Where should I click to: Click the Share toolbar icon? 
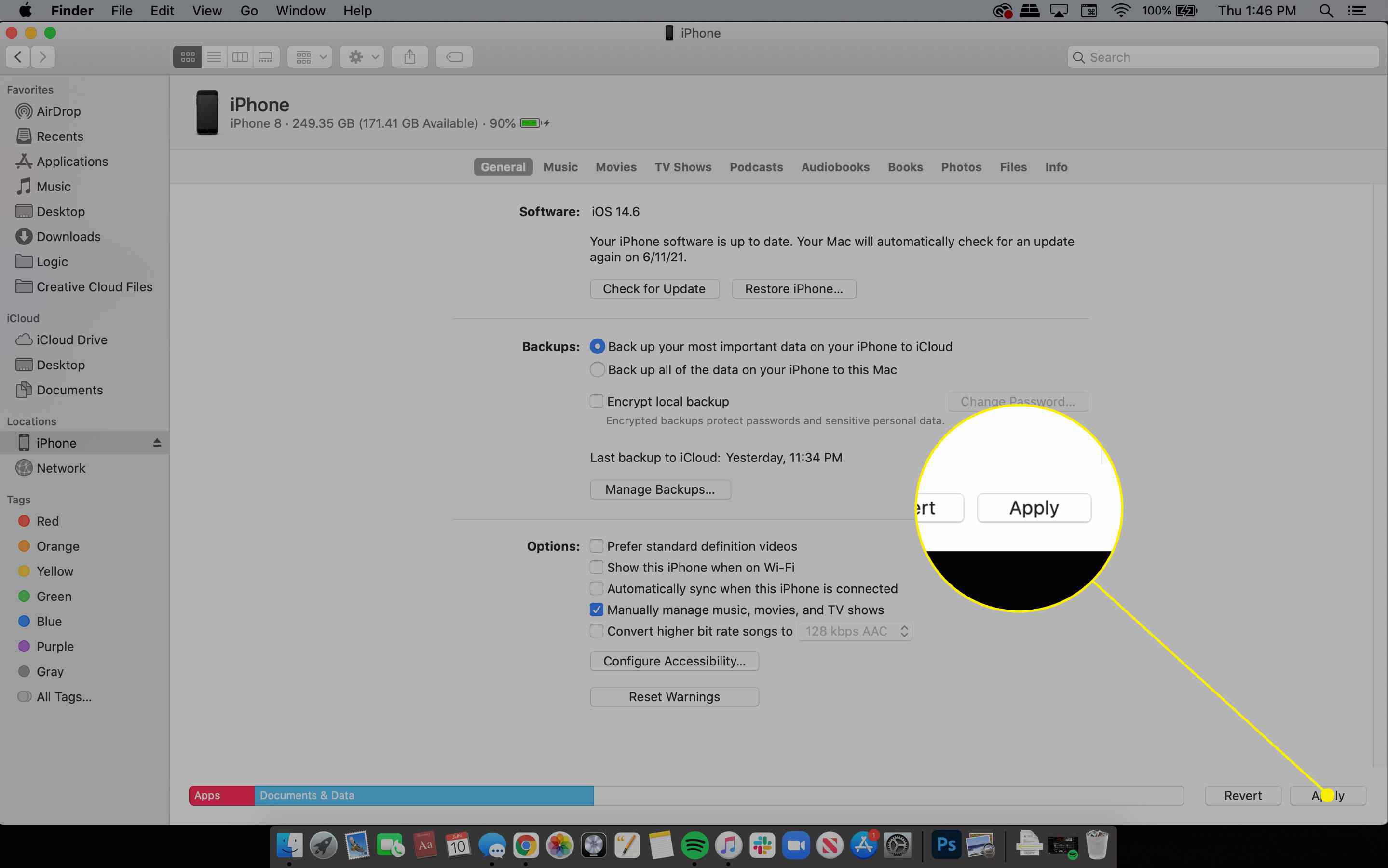click(410, 57)
